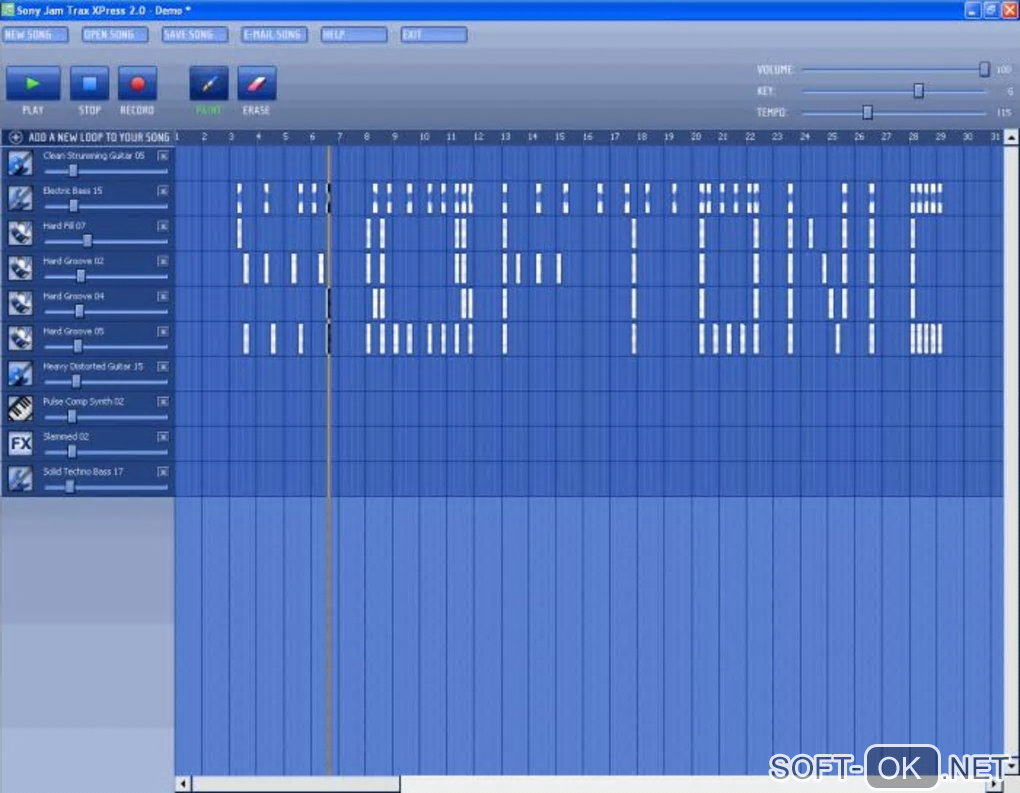This screenshot has height=793, width=1020.
Task: Click the Hard Fill 07 drum icon
Action: click(x=20, y=234)
